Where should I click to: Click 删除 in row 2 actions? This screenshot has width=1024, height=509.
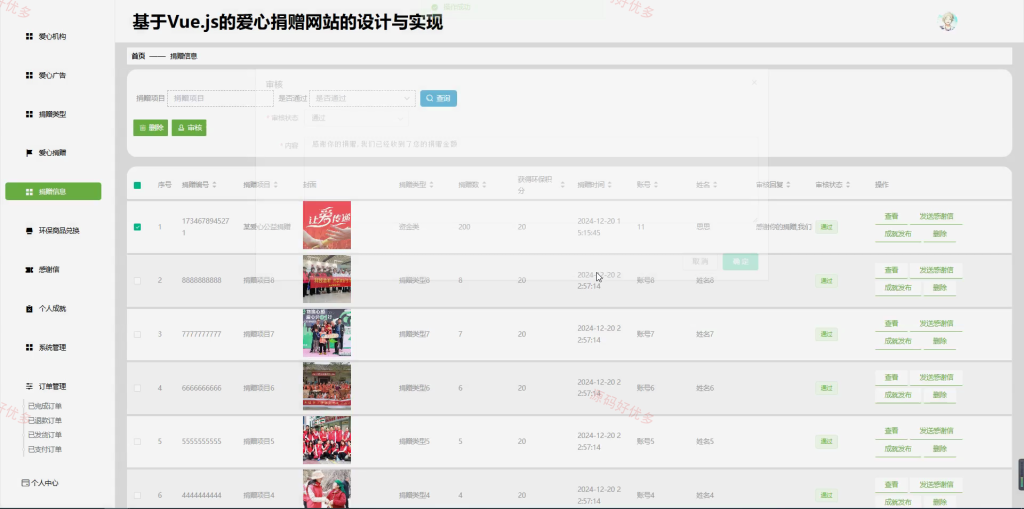click(x=939, y=287)
